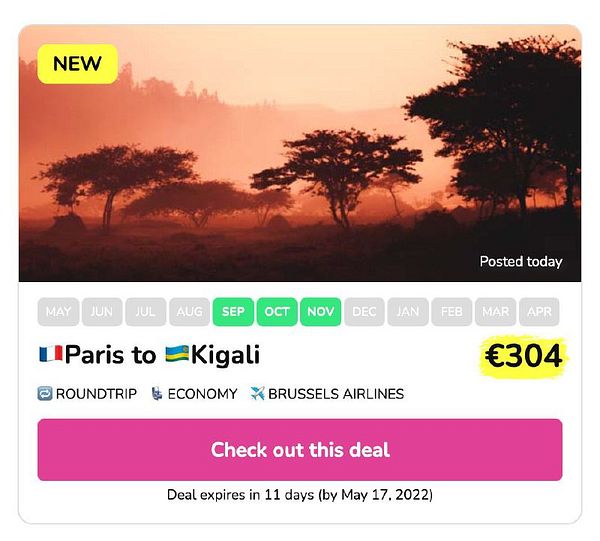Screen dimensions: 600x541
Task: Click the airplane icon beside Brussels Airlines
Action: [258, 393]
